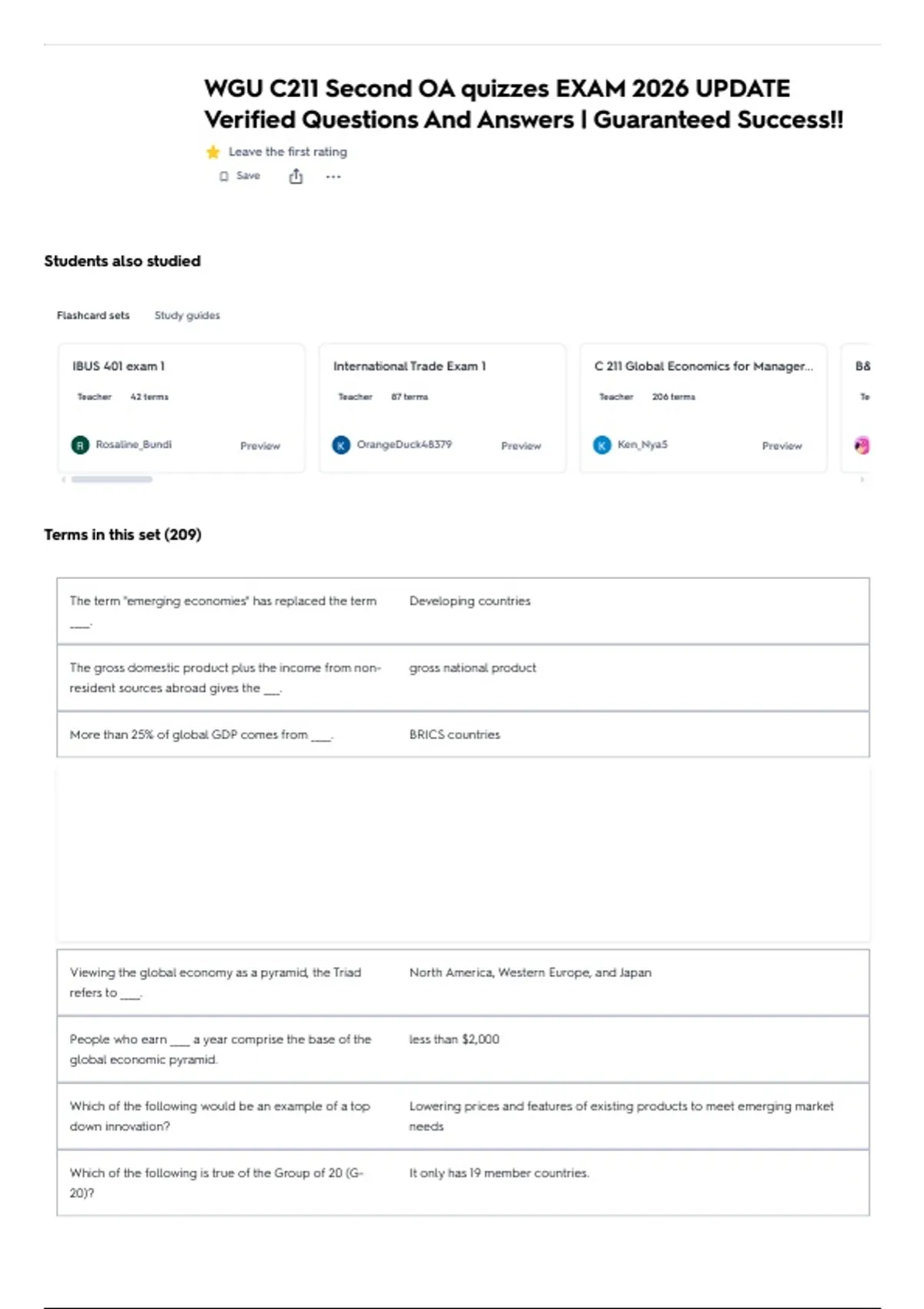Preview the International Trade Exam 1 set
The width and height of the screenshot is (924, 1309).
click(x=521, y=445)
